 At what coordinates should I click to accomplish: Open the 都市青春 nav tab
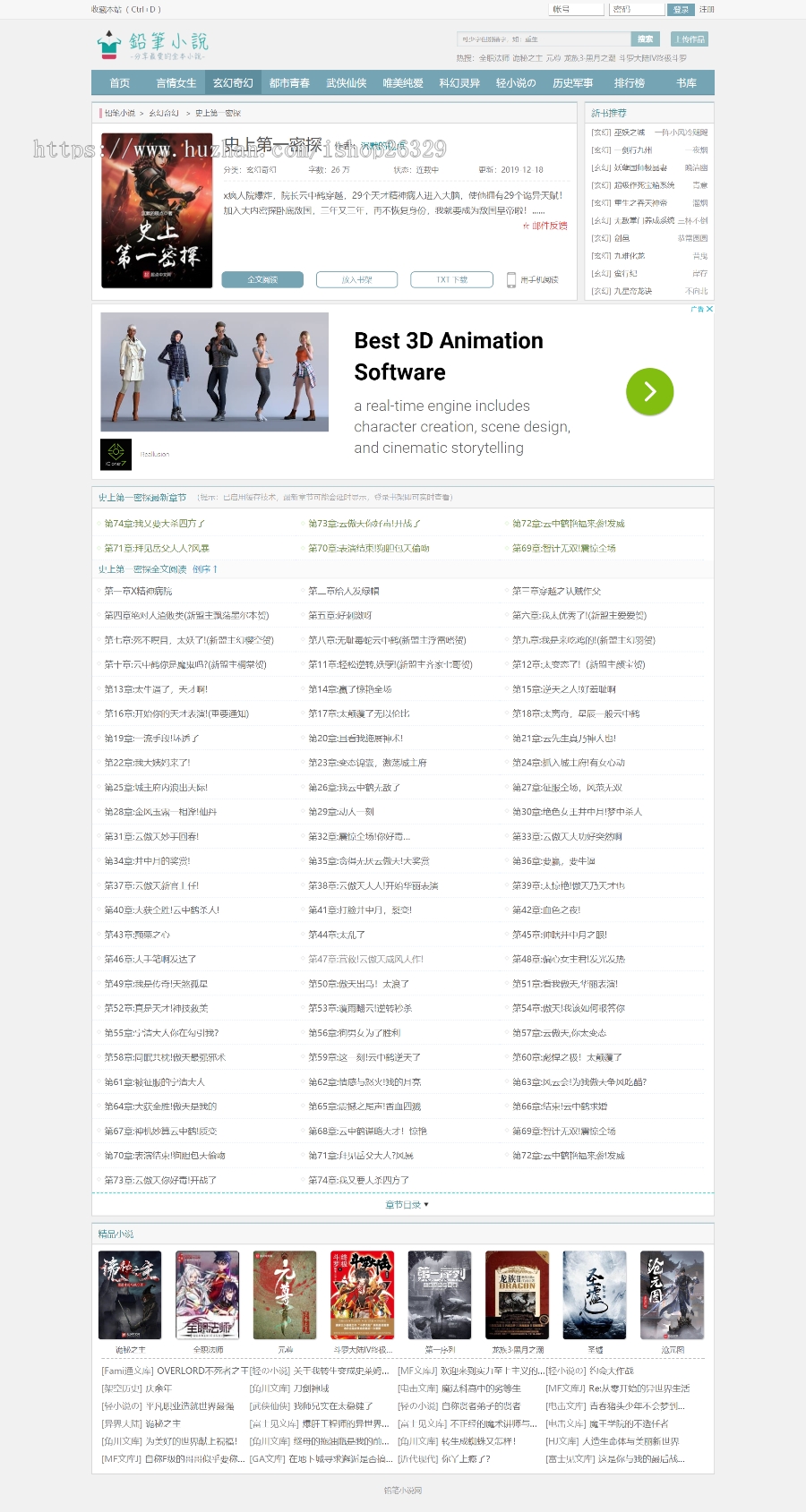(x=289, y=82)
